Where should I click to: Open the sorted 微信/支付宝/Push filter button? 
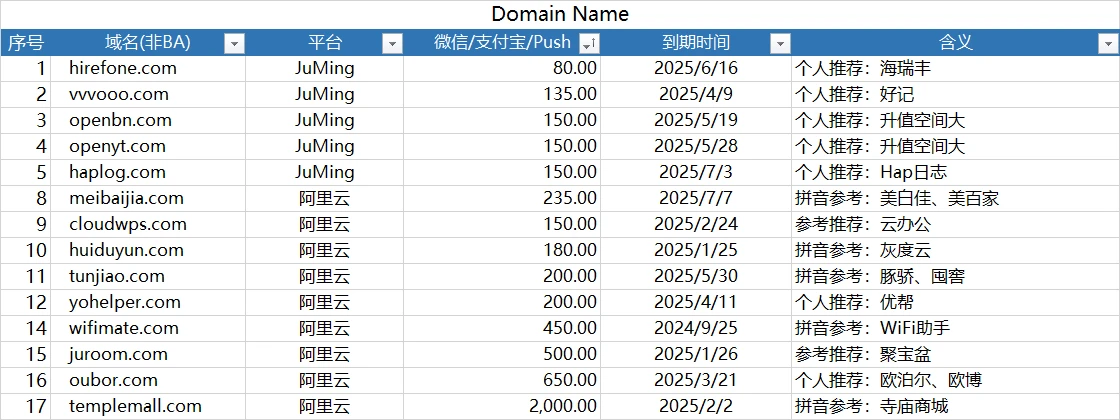tap(589, 43)
